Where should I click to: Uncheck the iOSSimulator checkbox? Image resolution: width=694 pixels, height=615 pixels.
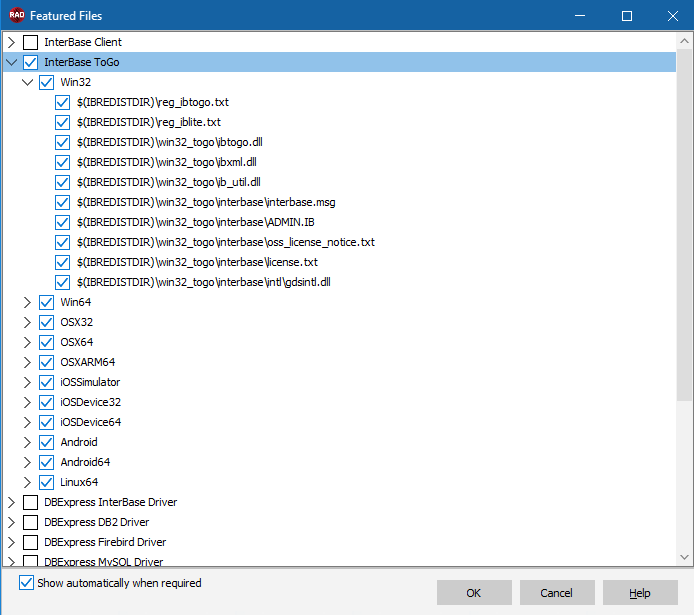46,382
